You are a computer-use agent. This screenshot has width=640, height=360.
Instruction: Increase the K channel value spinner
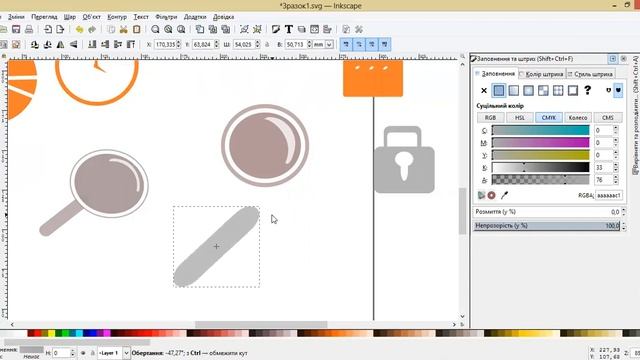616,165
